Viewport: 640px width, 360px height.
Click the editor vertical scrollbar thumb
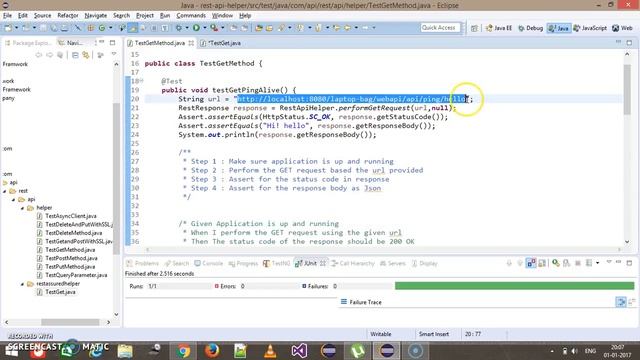[x=627, y=90]
